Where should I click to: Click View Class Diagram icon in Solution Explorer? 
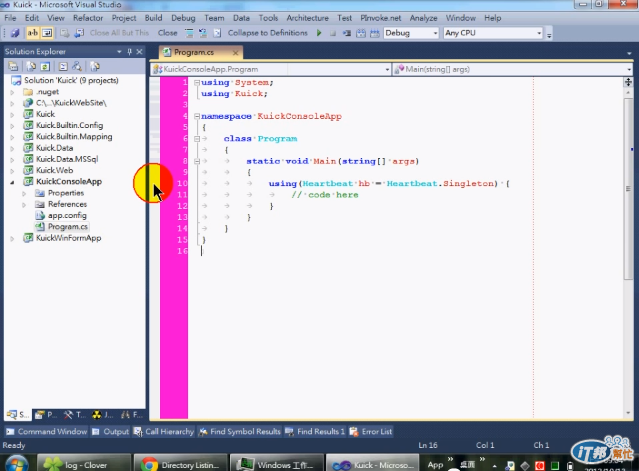pos(77,66)
